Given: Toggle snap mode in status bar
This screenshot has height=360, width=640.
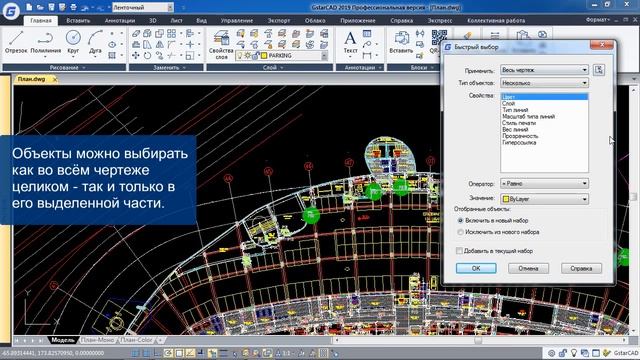Looking at the screenshot, I should [135, 353].
